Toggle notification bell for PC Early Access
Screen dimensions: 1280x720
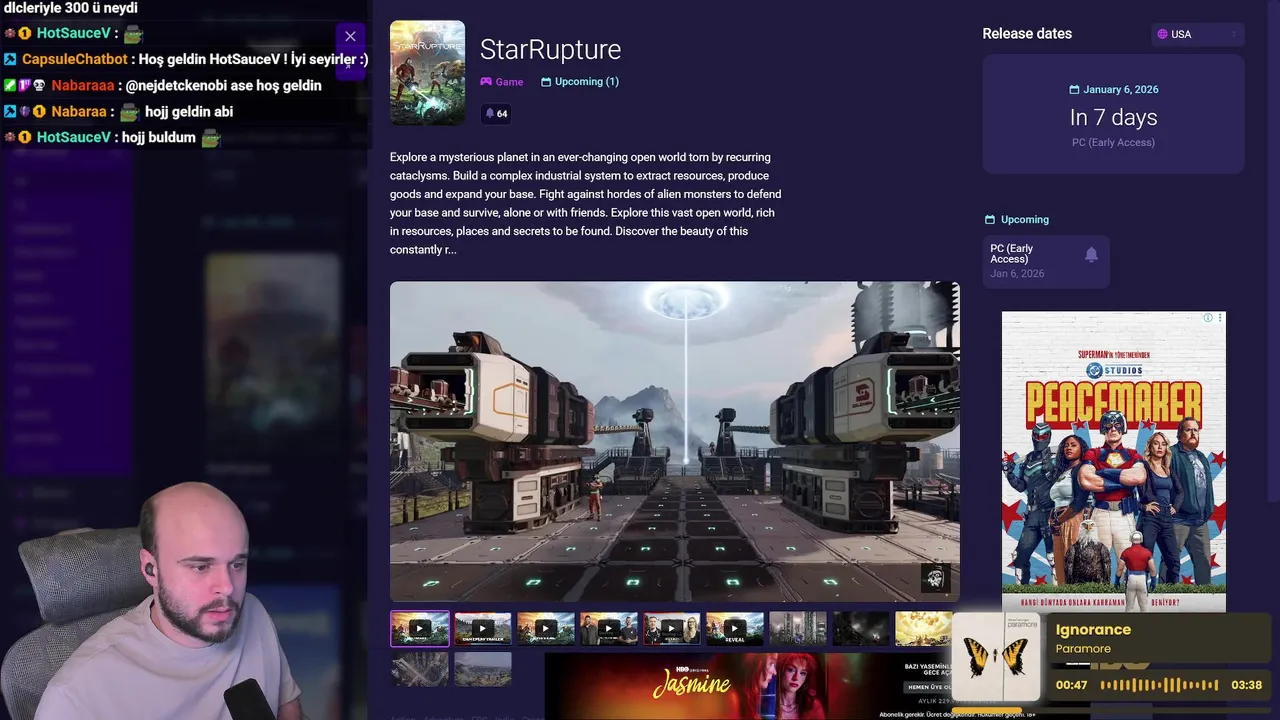pos(1091,255)
